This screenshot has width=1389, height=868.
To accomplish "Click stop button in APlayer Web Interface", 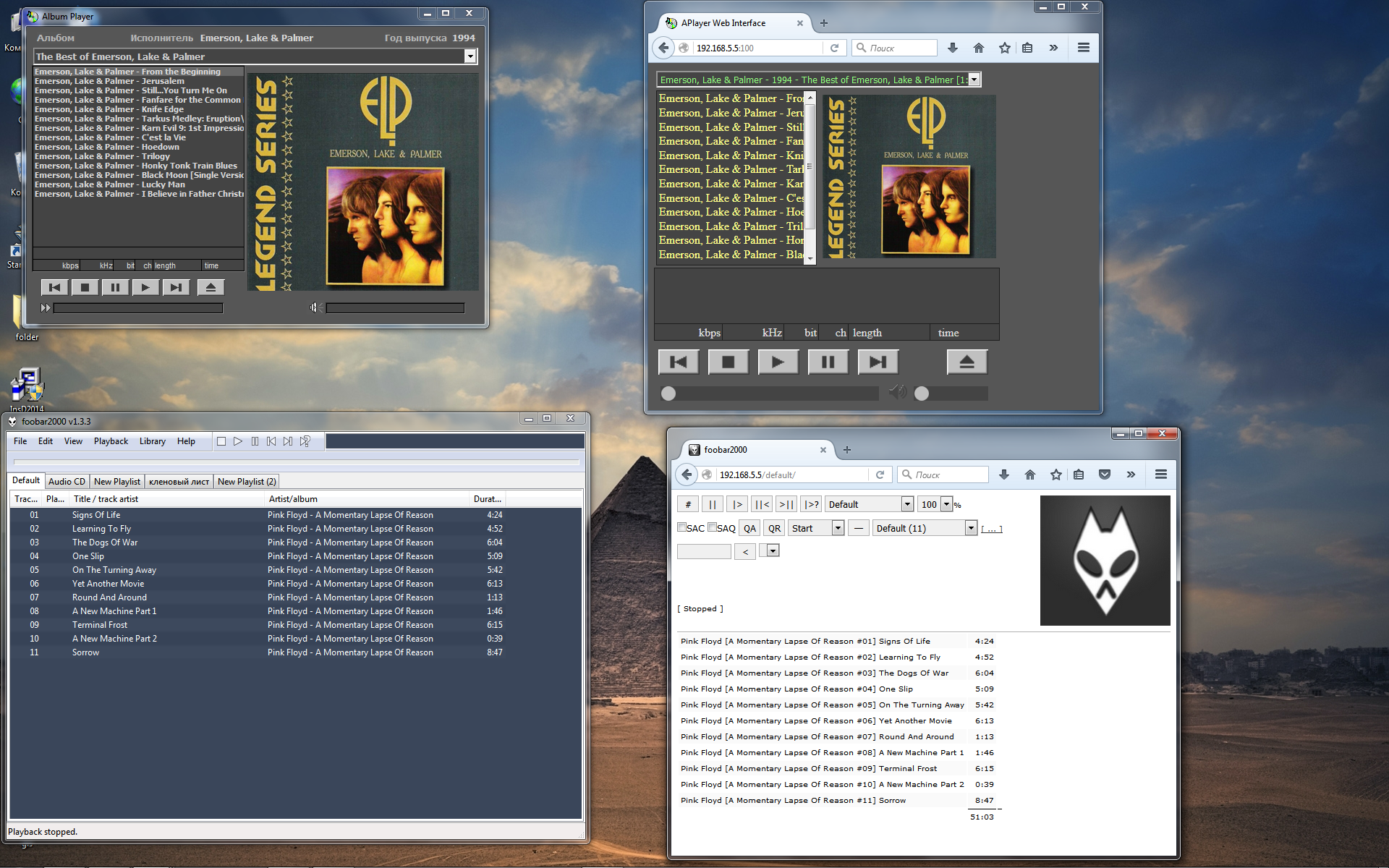I will [728, 362].
